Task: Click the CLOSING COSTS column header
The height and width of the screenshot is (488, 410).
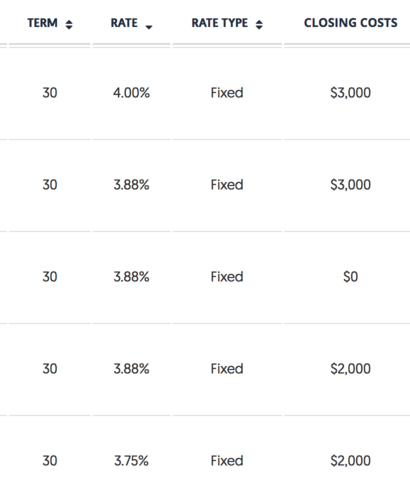Action: click(x=351, y=23)
